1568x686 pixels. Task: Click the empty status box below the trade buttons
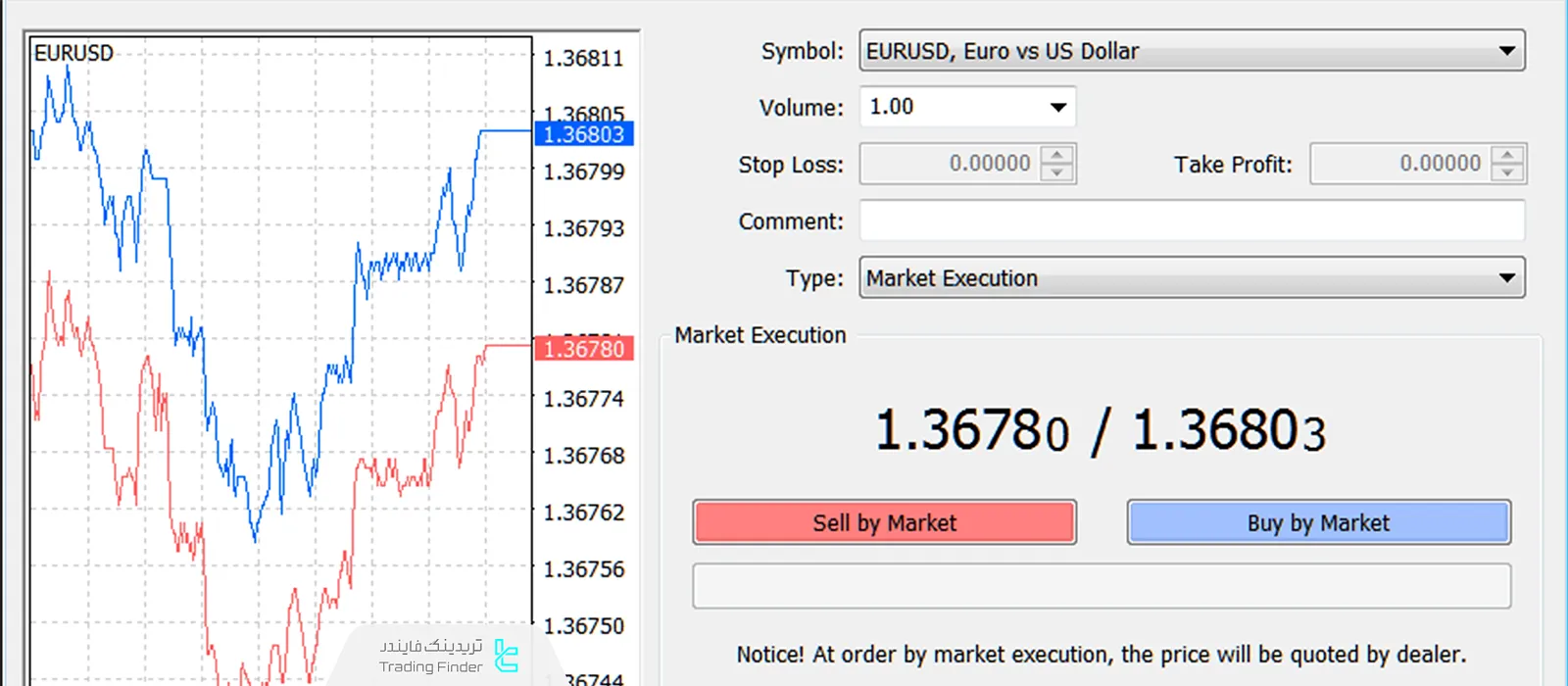(x=1102, y=586)
